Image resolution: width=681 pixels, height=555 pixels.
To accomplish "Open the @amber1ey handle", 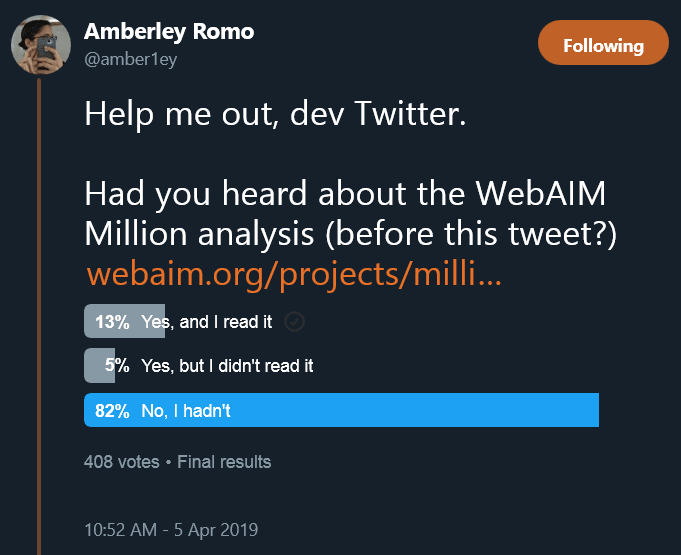I will click(x=130, y=59).
